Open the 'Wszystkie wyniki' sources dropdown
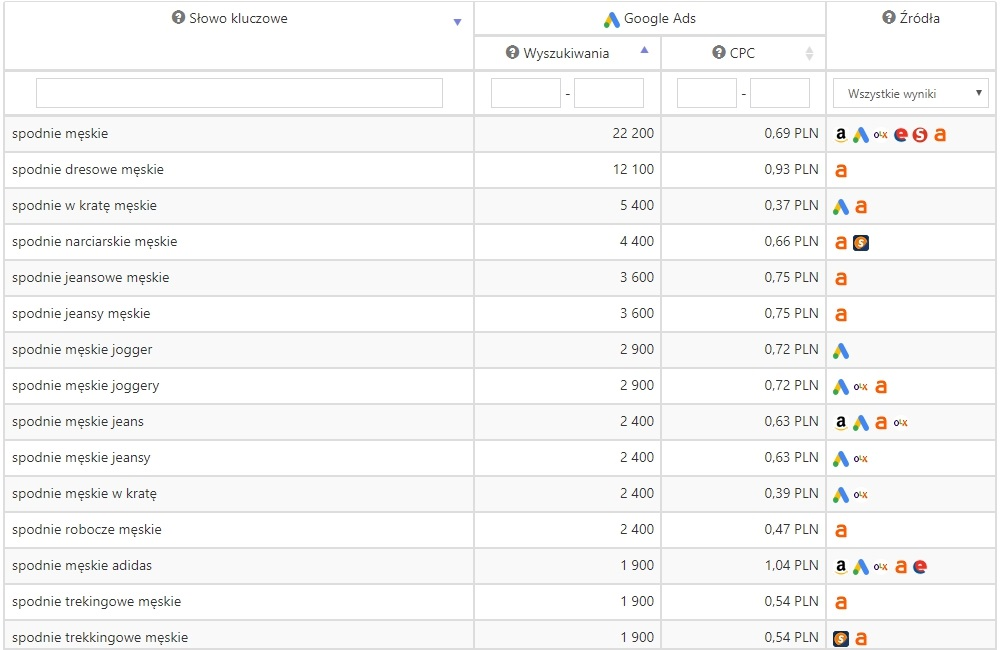 point(910,93)
